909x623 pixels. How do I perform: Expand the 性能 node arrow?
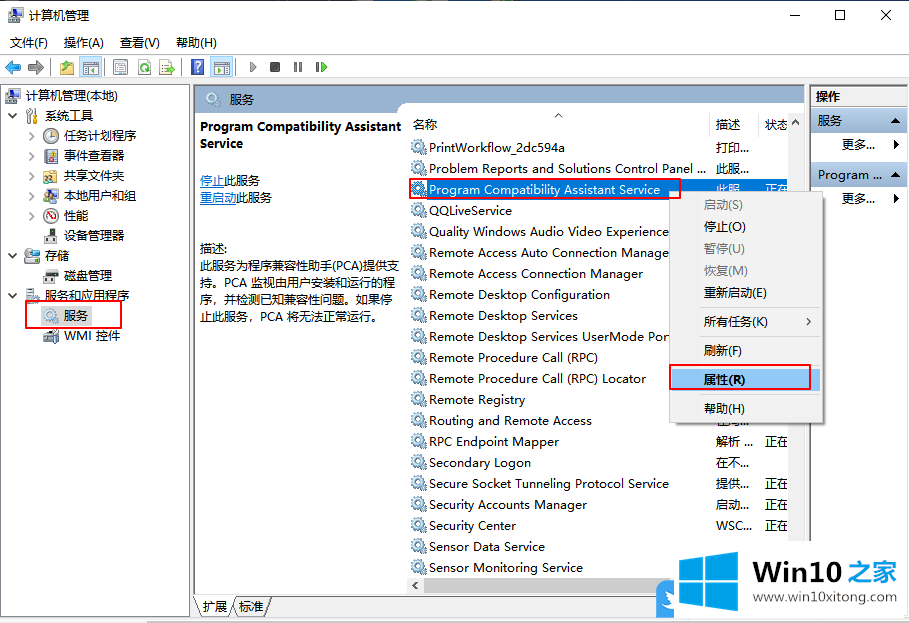tap(31, 216)
